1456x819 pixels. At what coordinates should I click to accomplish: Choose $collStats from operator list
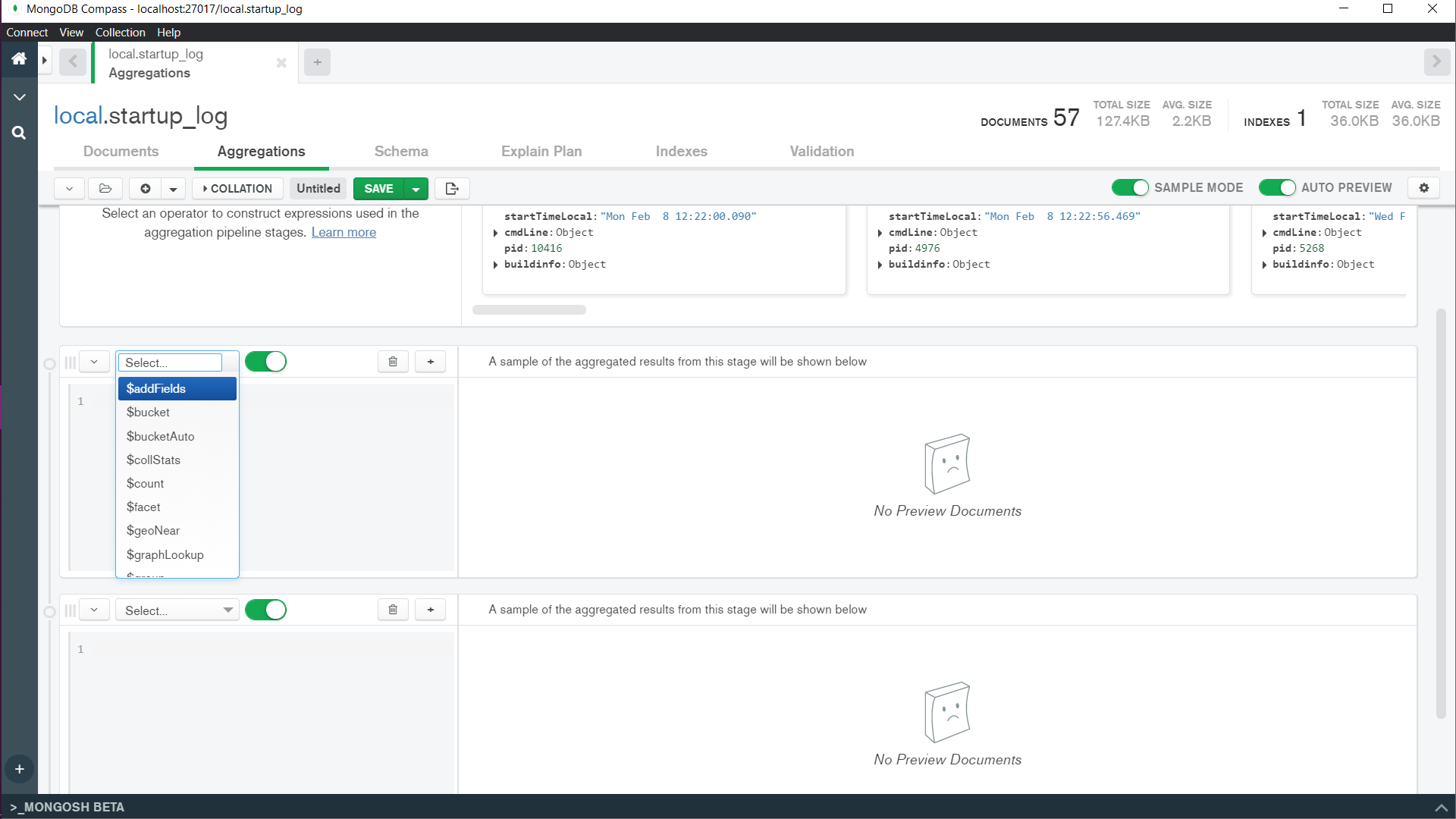click(177, 460)
